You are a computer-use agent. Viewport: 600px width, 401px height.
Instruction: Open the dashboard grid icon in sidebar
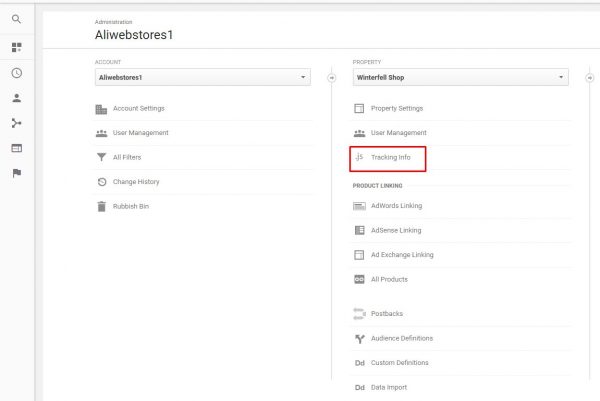(x=16, y=47)
